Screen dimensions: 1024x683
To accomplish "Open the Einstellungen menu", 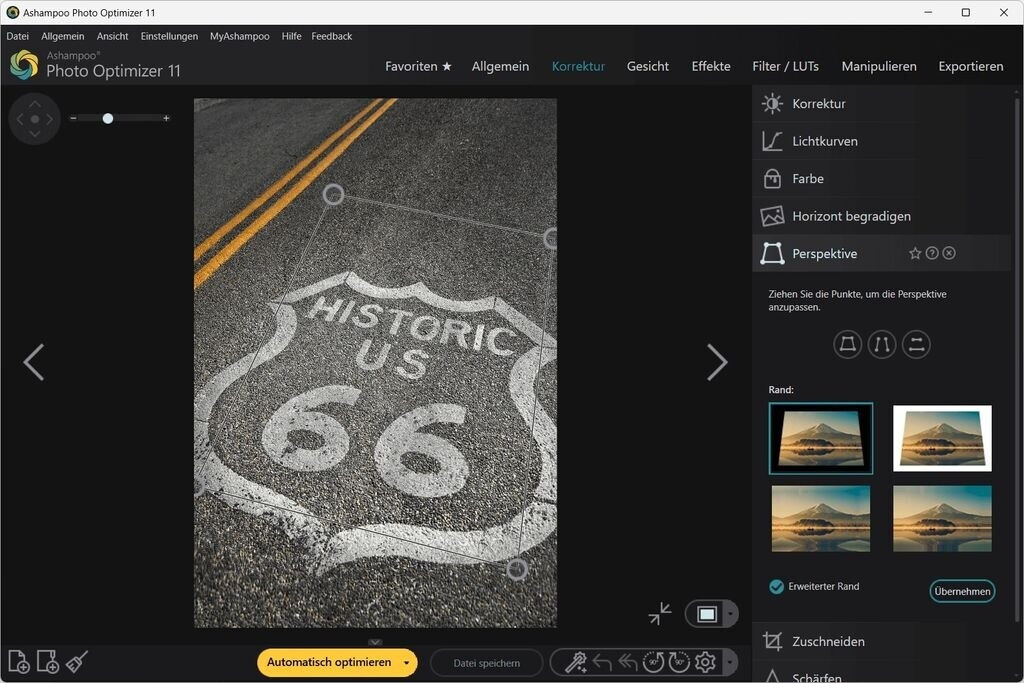I will click(x=169, y=36).
